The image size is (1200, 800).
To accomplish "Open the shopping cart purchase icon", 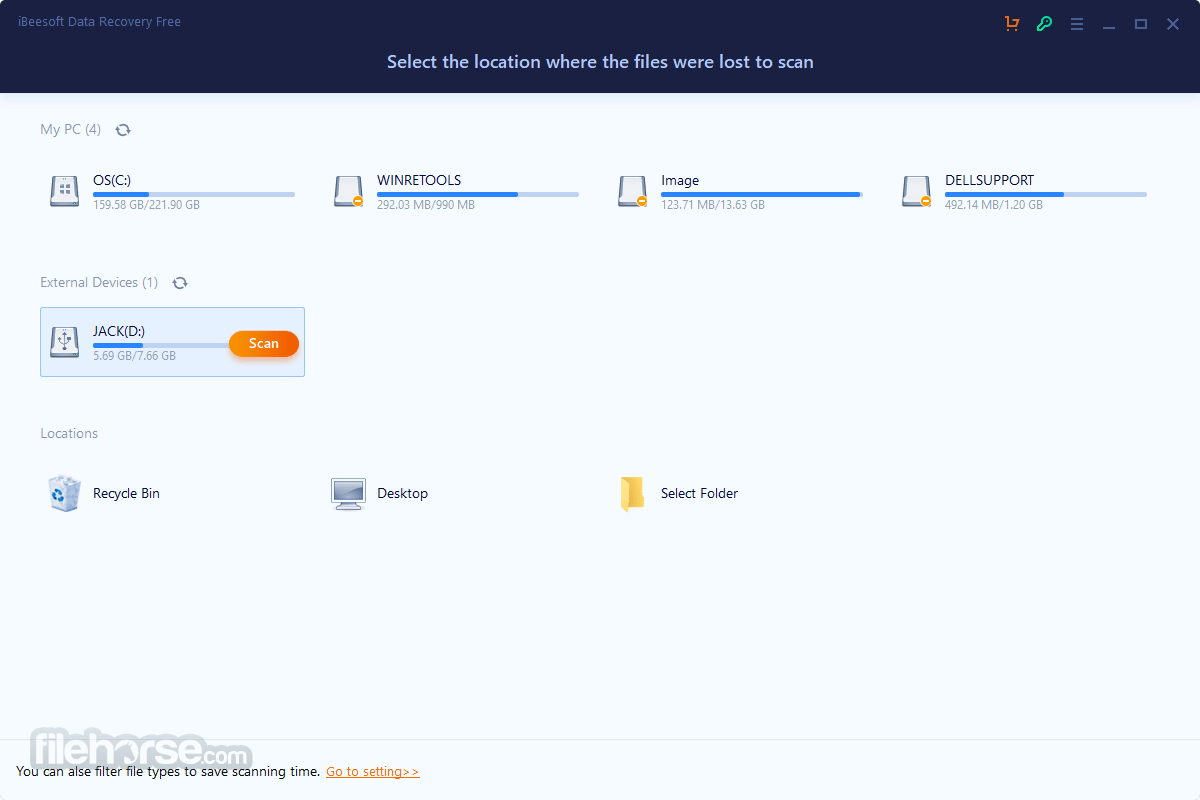I will [1012, 23].
